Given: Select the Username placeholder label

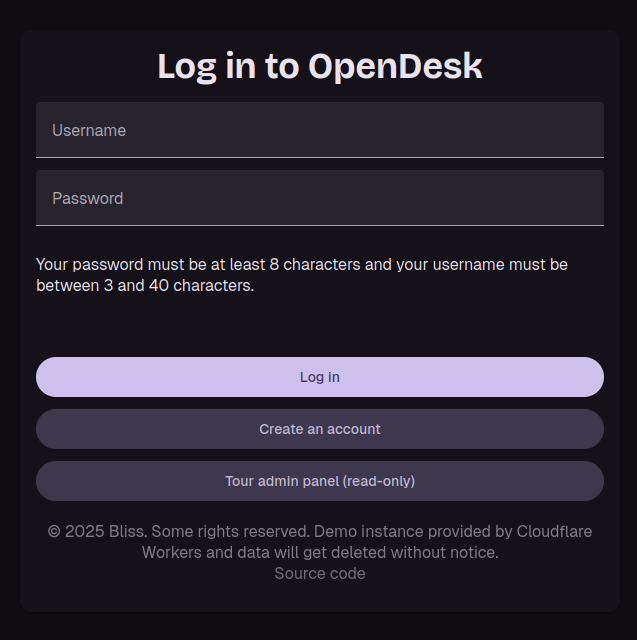Looking at the screenshot, I should click(89, 130).
